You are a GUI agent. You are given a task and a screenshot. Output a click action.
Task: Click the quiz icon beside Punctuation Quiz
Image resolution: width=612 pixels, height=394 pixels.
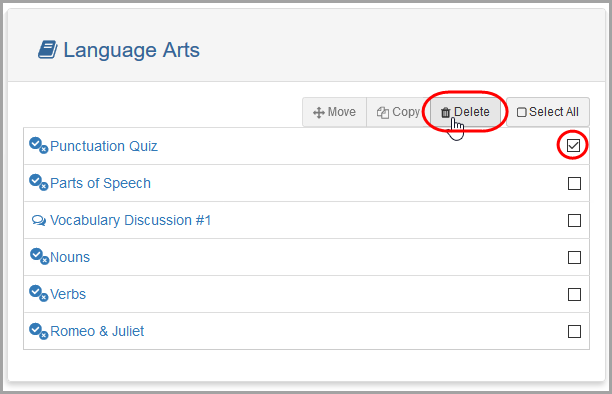(39, 146)
